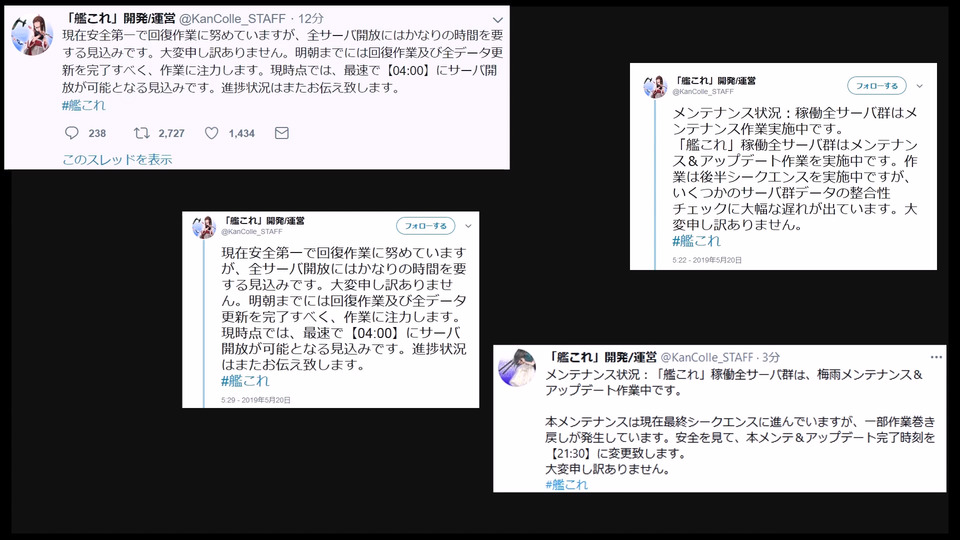This screenshot has height=540, width=960.
Task: Click #艦これ hashtag in the top-left tweet
Action: coord(84,105)
